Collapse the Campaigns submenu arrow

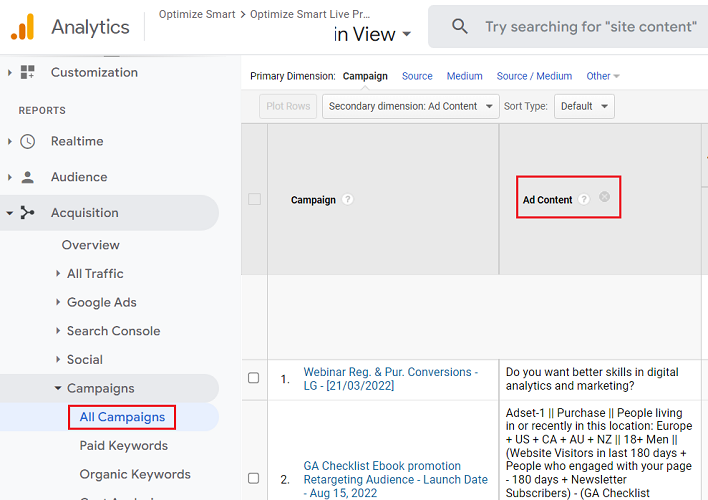(58, 388)
